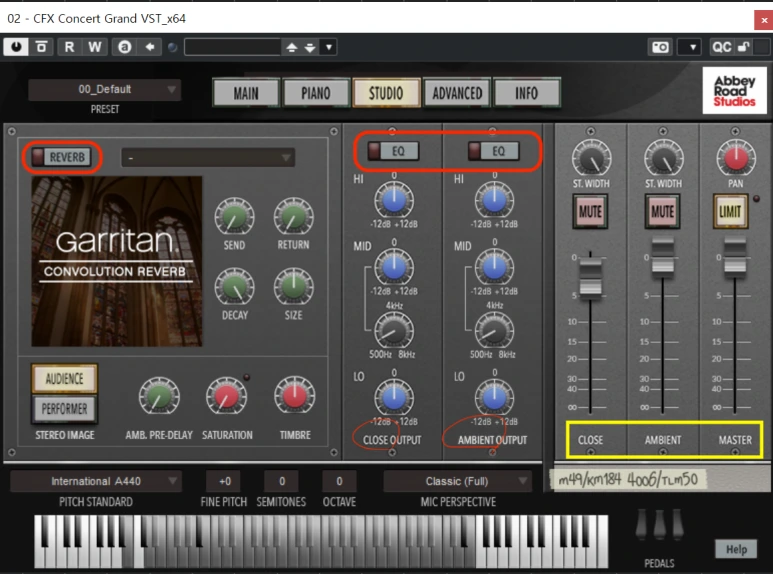Open the reverb type dropdown
Screen dimensions: 773x574
(x=208, y=157)
